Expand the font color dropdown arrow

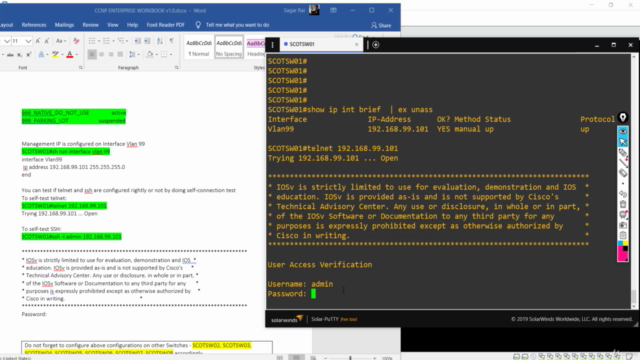point(77,55)
